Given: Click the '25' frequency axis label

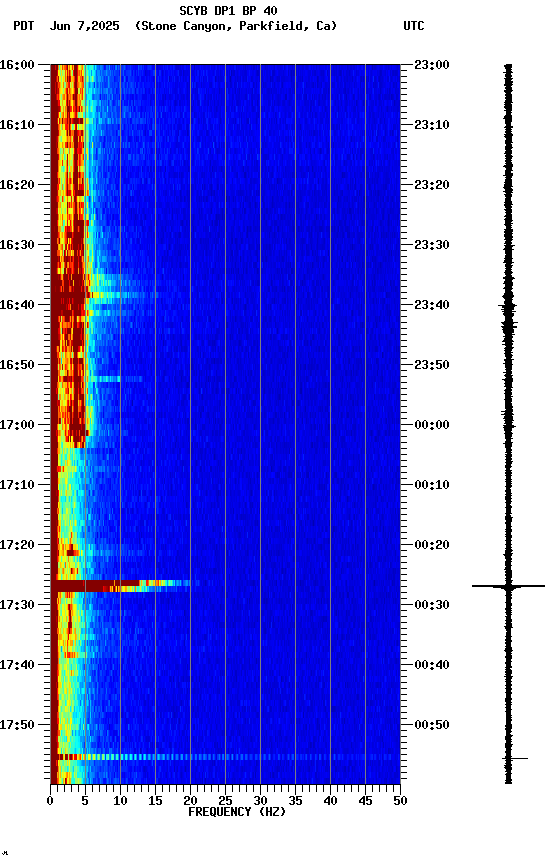Looking at the screenshot, I should pos(225,802).
